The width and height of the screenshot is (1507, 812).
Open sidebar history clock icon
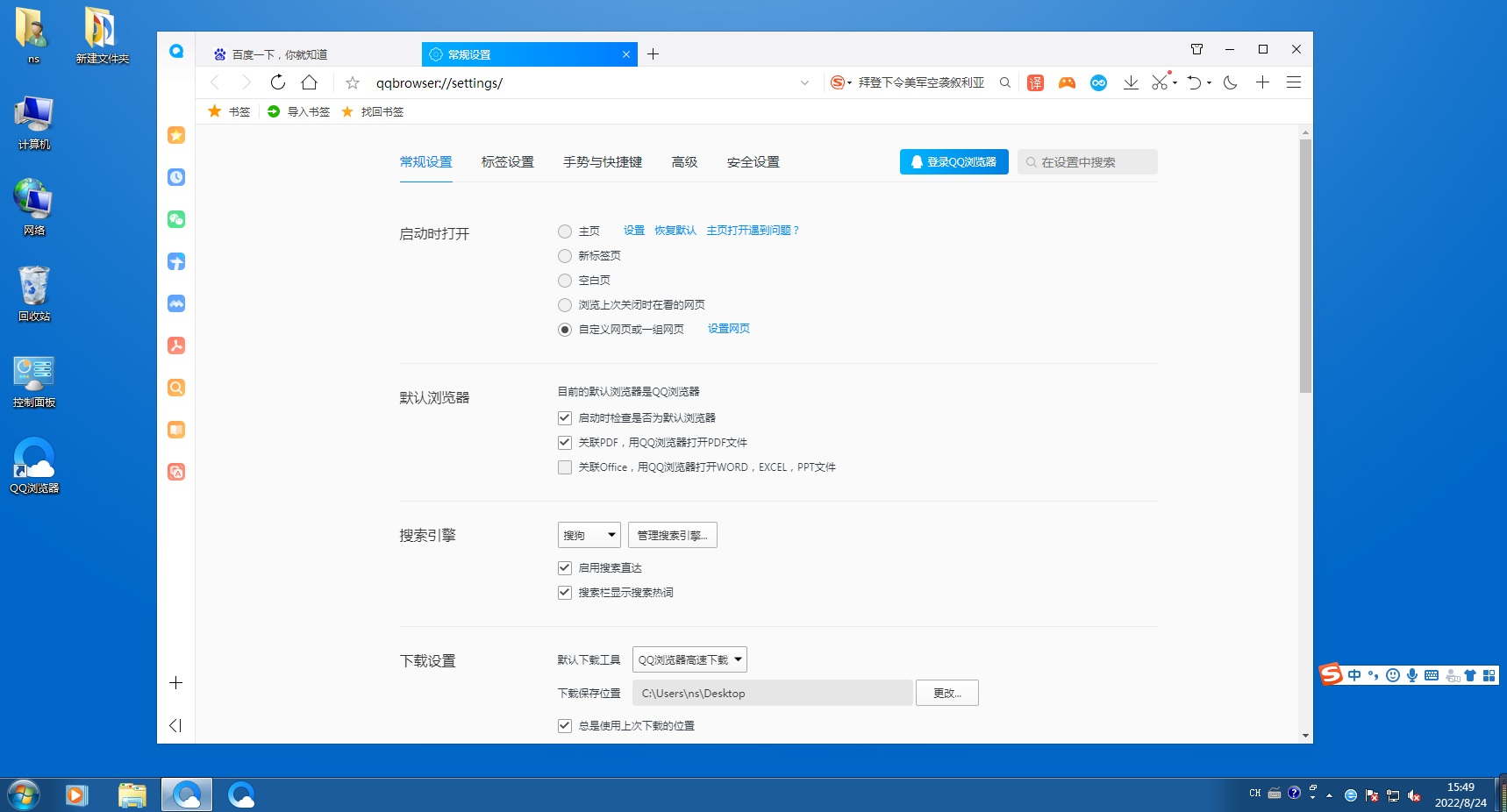click(176, 177)
